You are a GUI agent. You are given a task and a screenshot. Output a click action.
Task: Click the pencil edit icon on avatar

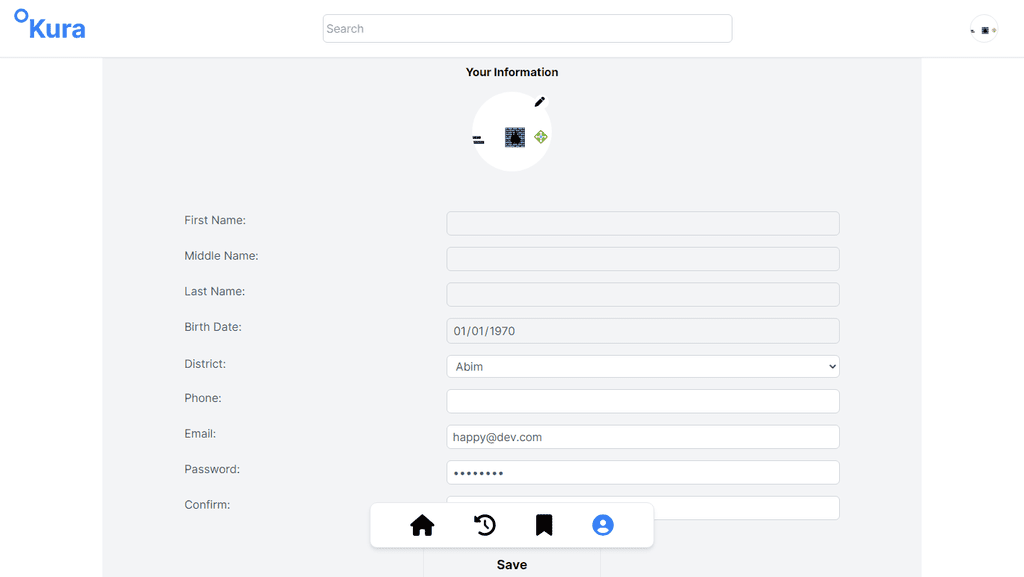click(x=539, y=101)
